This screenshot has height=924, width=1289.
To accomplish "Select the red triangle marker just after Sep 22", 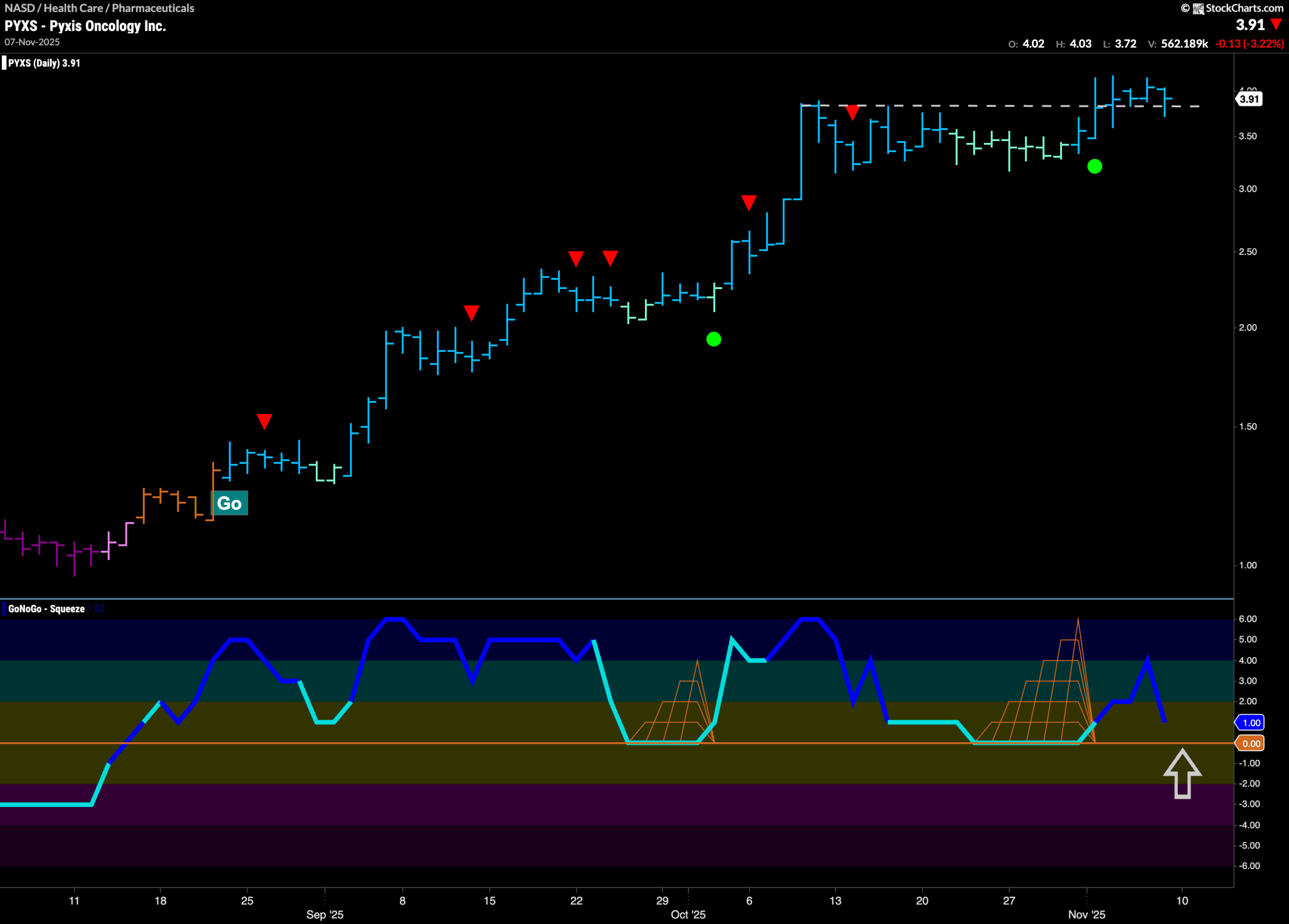I will click(610, 258).
